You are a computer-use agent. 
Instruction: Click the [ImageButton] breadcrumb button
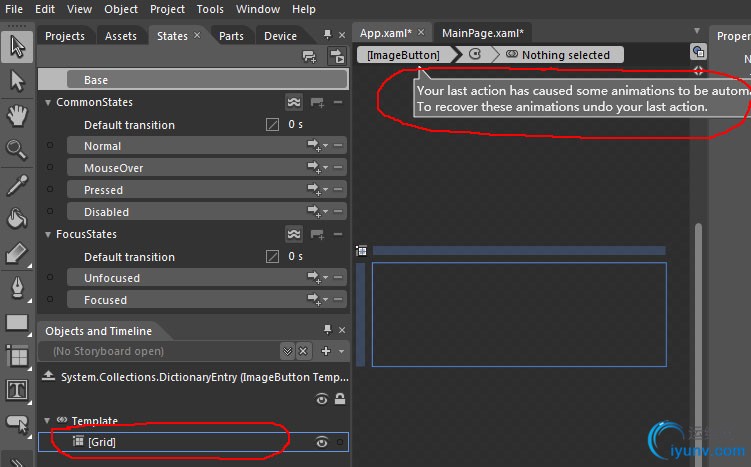pos(403,55)
